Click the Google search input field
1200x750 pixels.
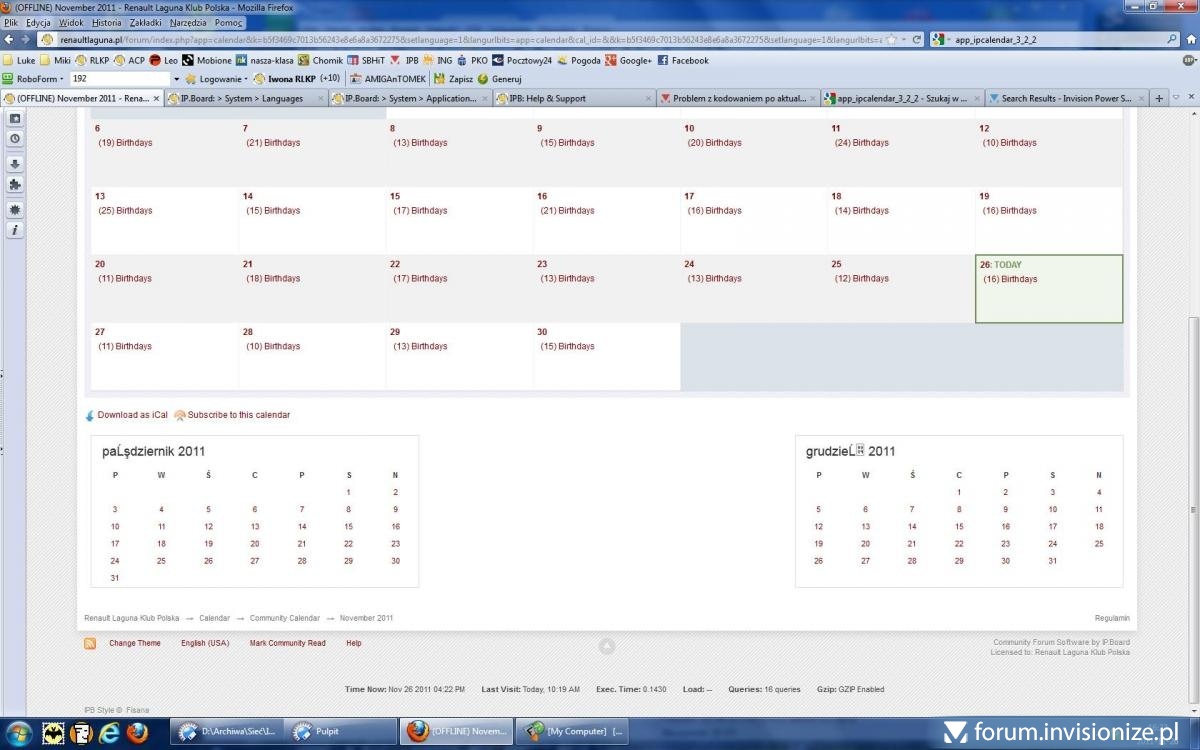1060,40
